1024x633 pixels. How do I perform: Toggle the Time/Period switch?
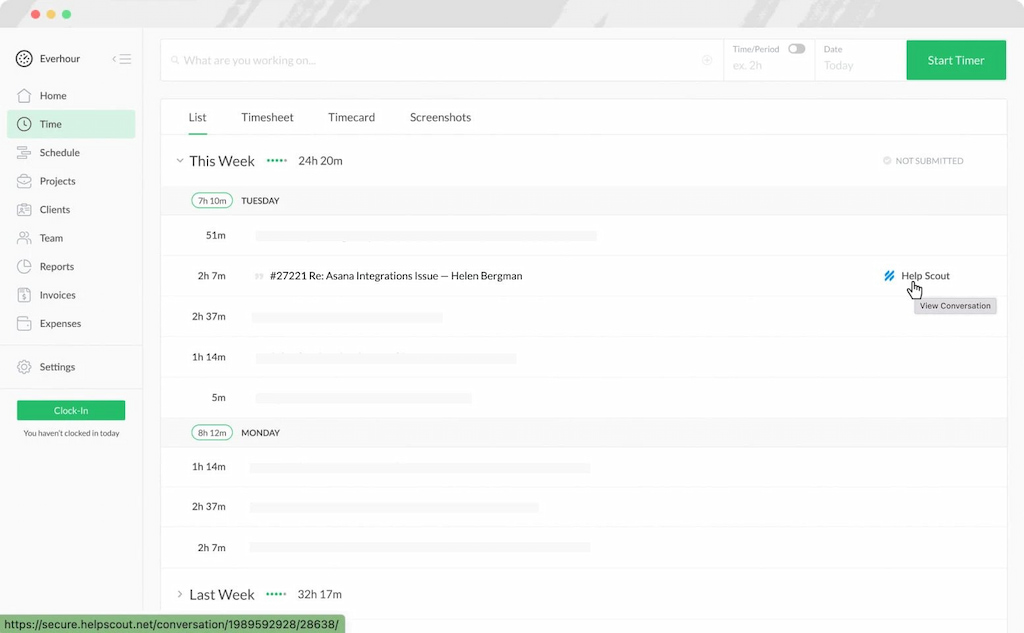(796, 47)
